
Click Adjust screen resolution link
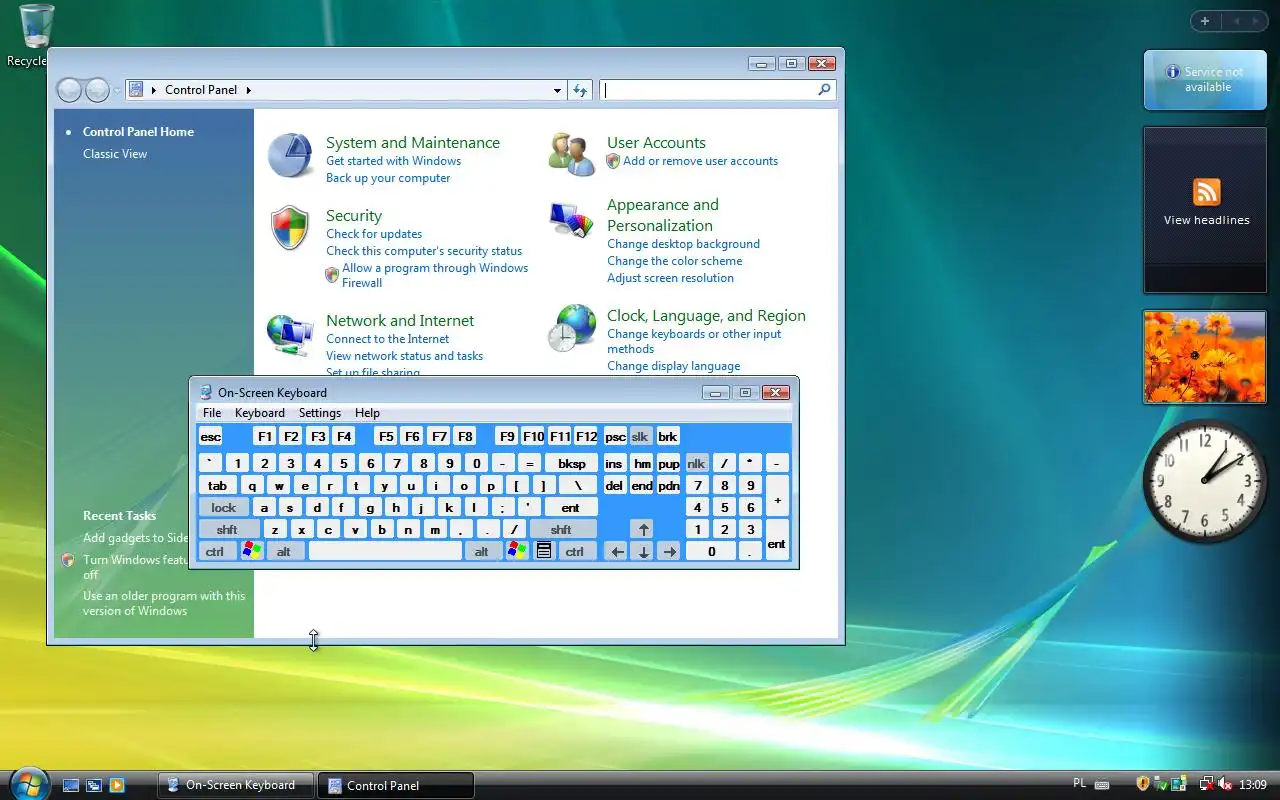[670, 278]
